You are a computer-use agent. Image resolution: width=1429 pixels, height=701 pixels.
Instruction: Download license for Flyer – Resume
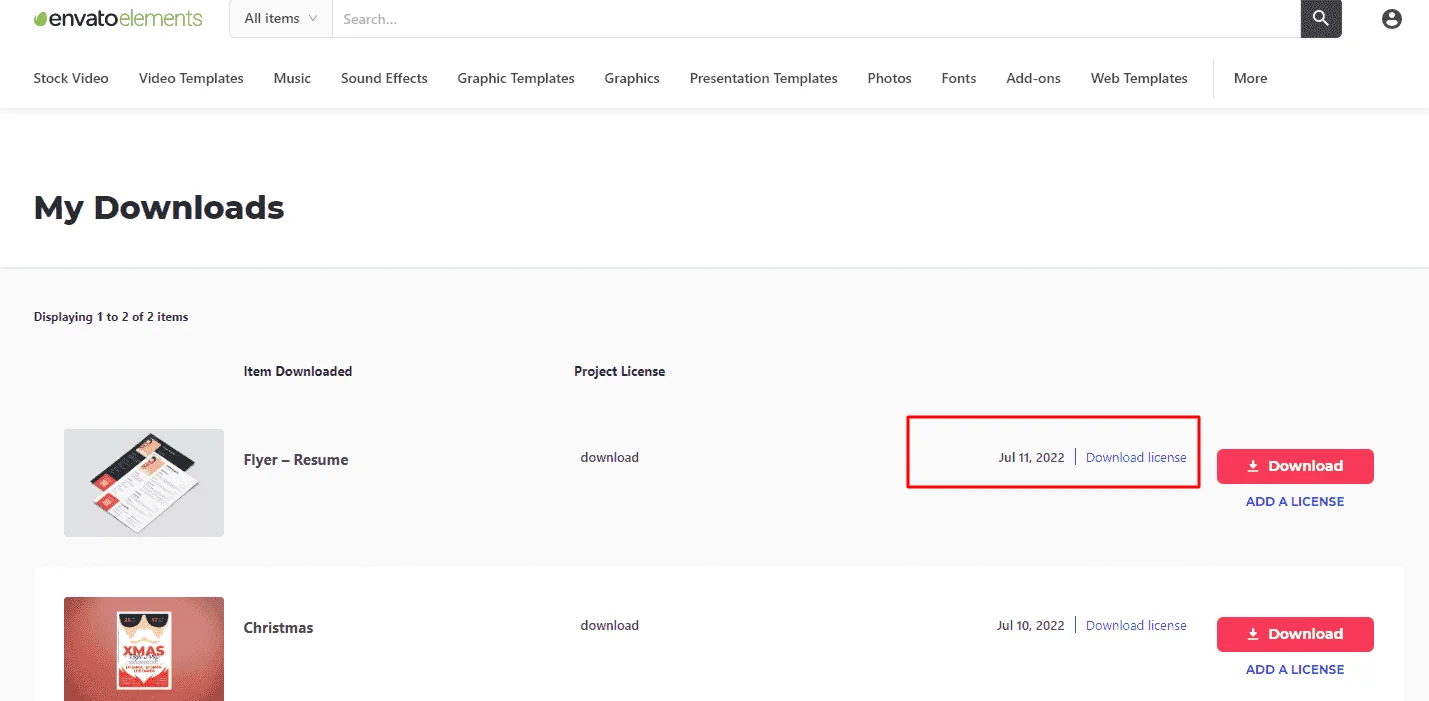coord(1136,457)
